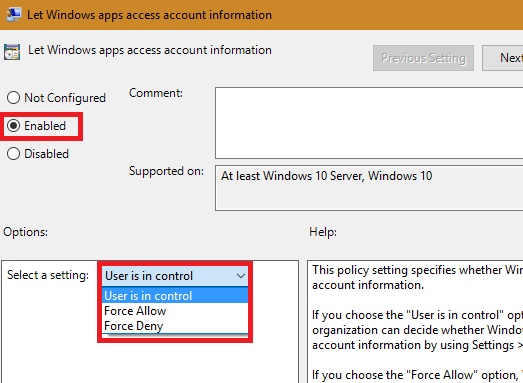
Task: Click the Previous Setting button
Action: (423, 58)
